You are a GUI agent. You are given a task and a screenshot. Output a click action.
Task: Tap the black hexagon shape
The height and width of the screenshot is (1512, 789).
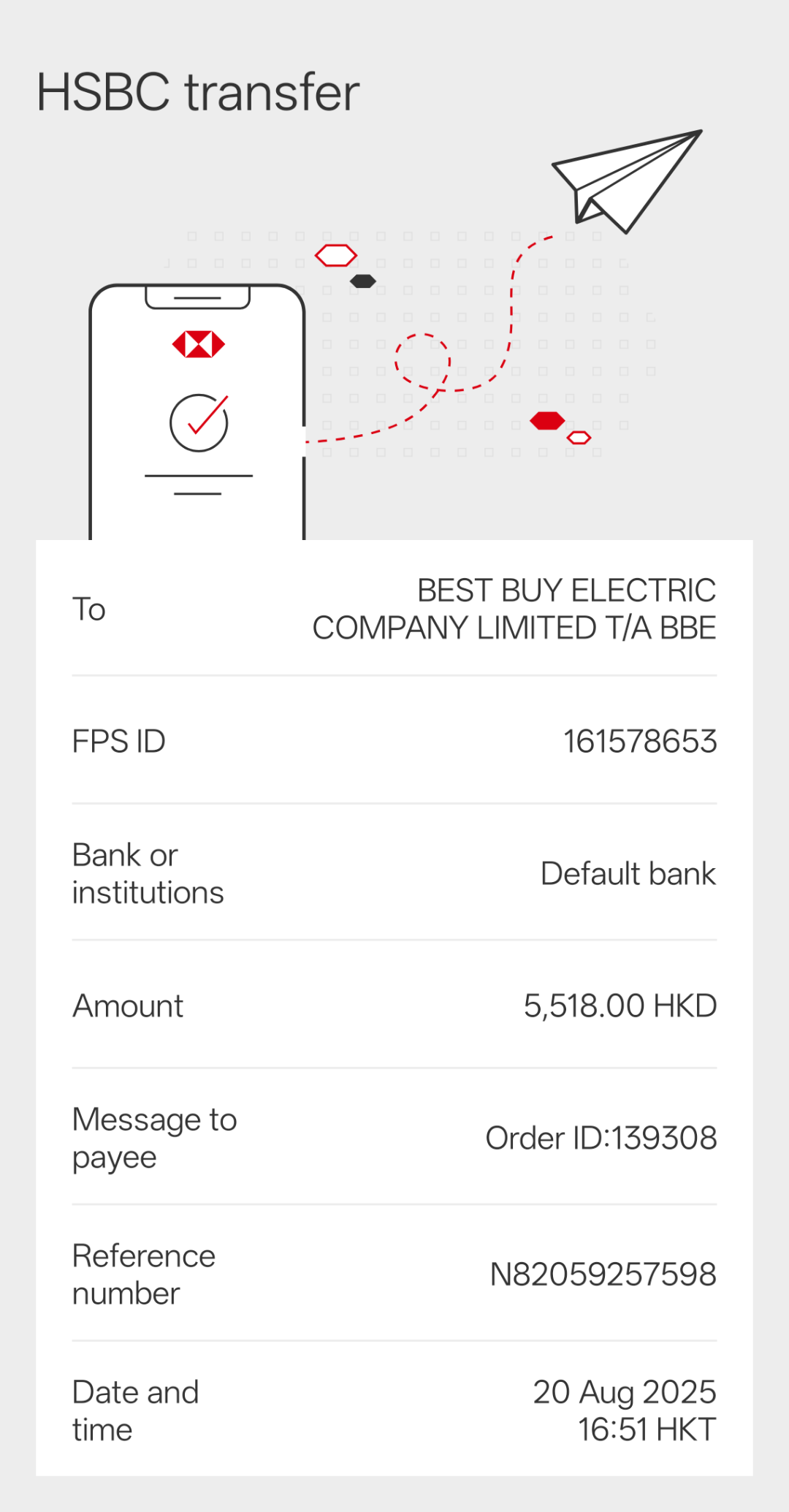[x=363, y=281]
